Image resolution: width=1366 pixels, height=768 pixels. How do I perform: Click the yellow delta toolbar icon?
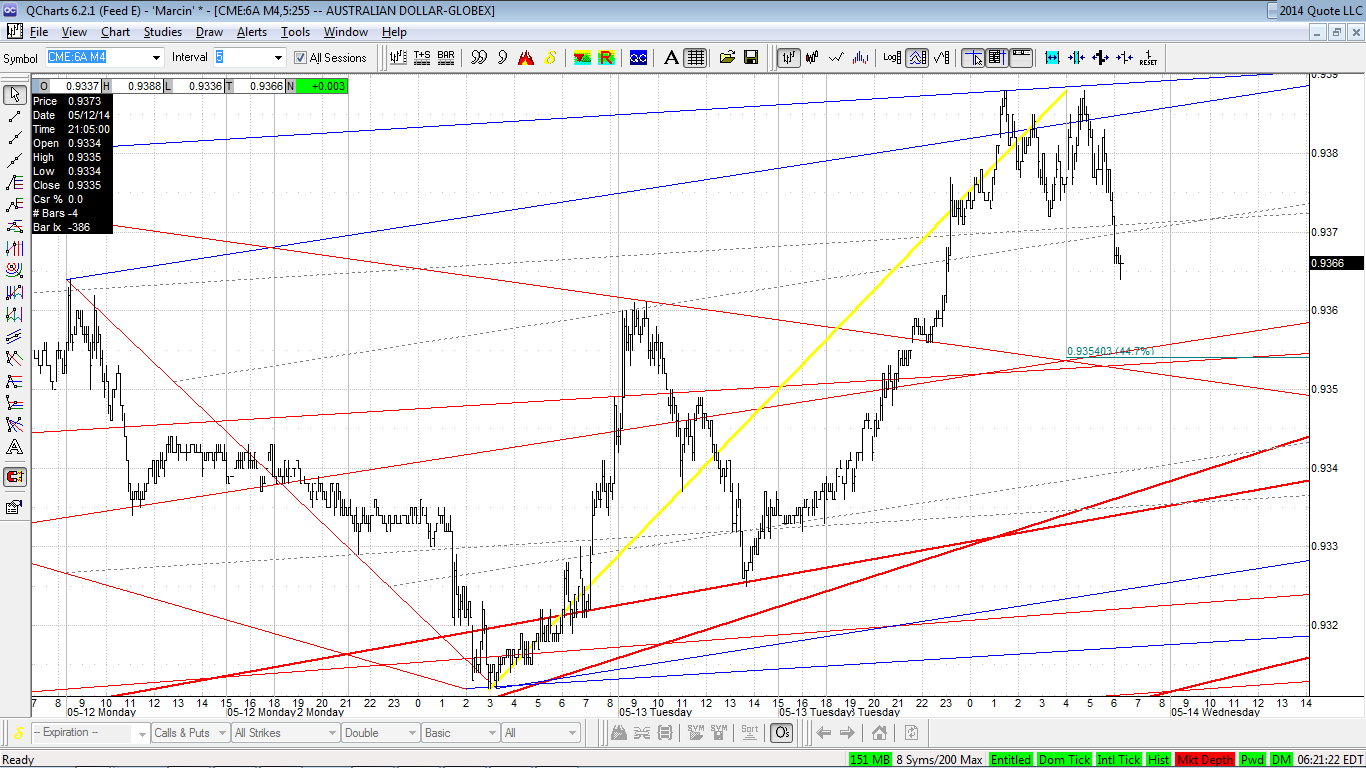click(x=550, y=58)
